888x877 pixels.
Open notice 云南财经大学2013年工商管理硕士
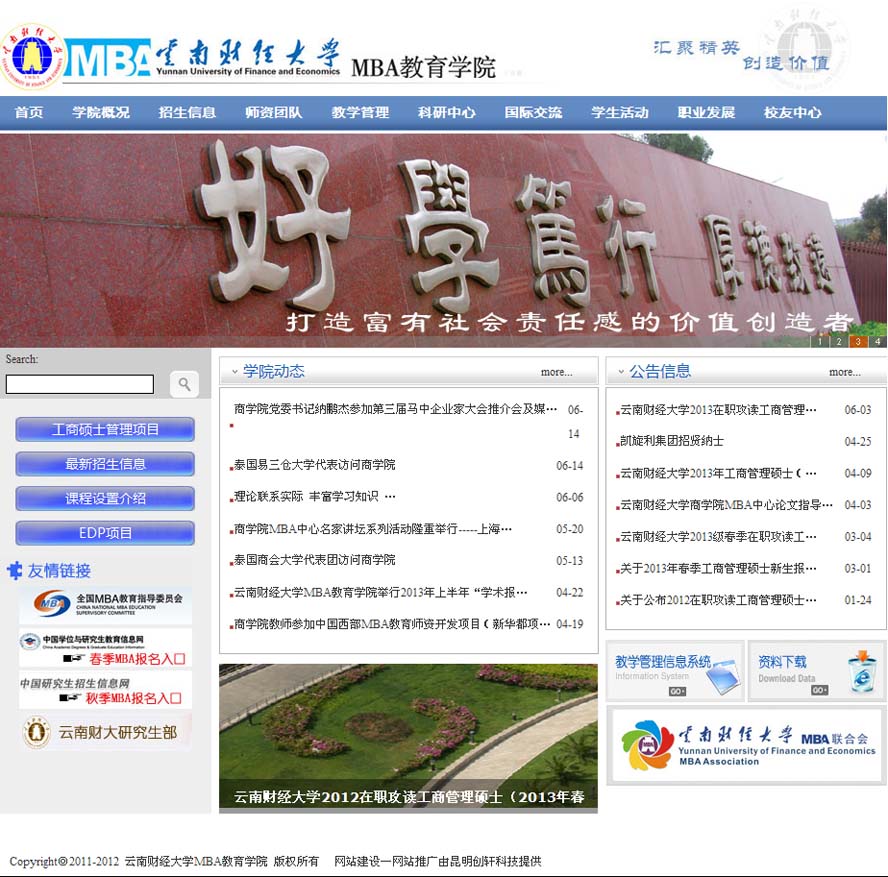719,473
